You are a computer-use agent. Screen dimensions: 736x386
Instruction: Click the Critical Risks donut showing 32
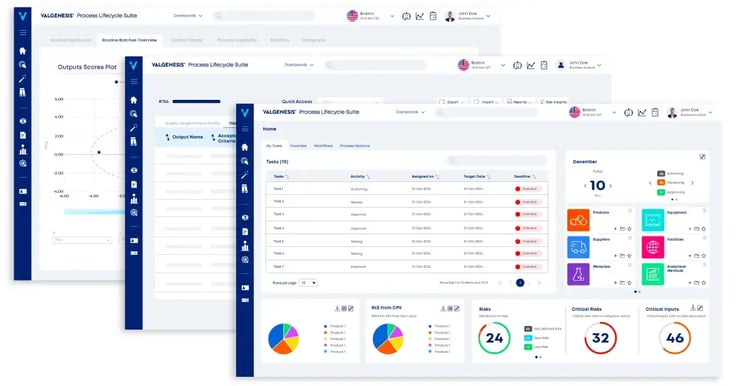pos(600,338)
